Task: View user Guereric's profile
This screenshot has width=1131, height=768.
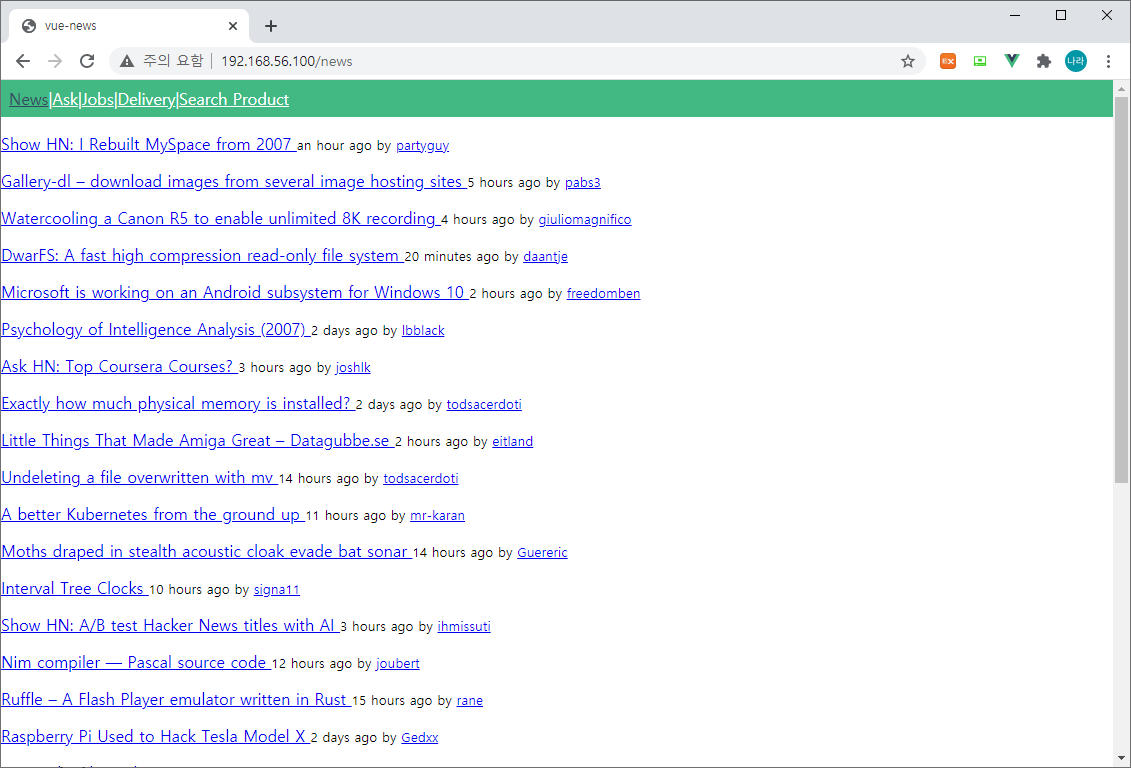Action: (x=542, y=552)
